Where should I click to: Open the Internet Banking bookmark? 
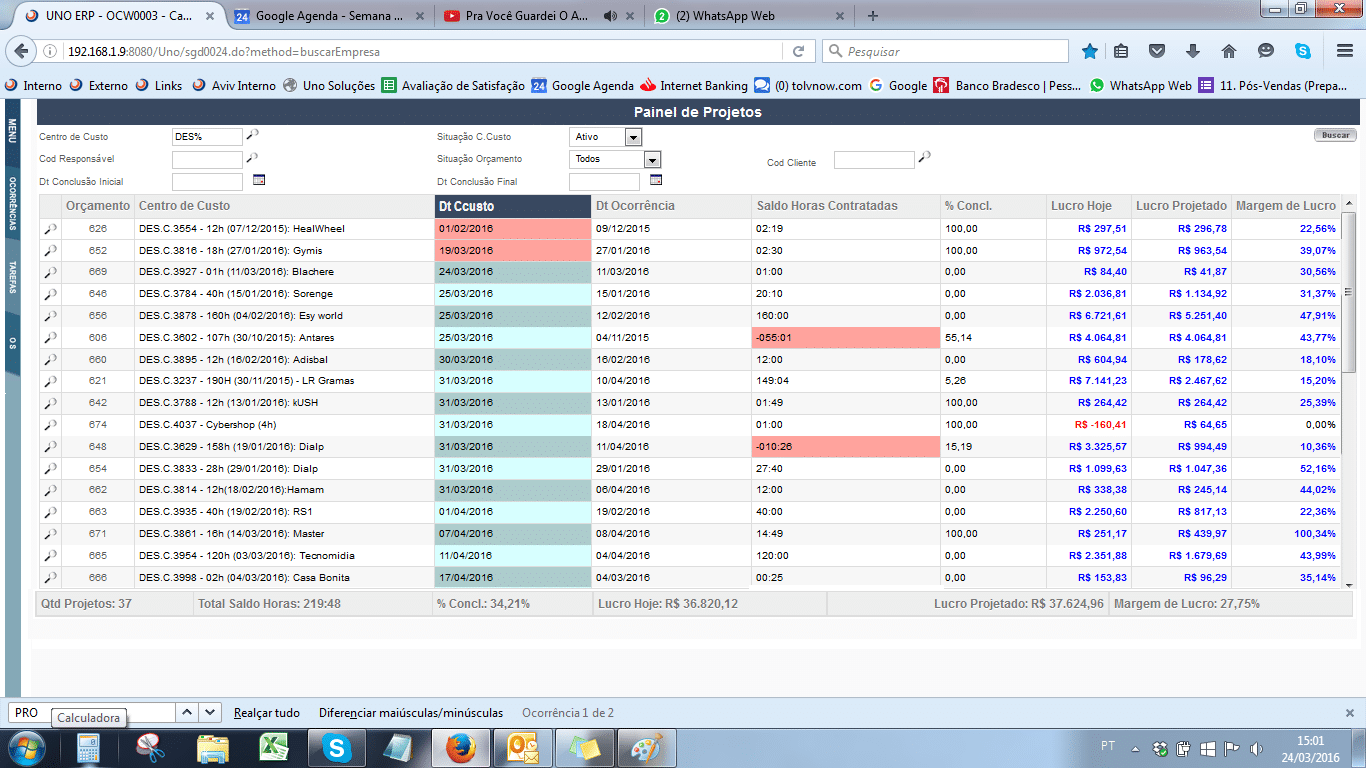tap(693, 86)
